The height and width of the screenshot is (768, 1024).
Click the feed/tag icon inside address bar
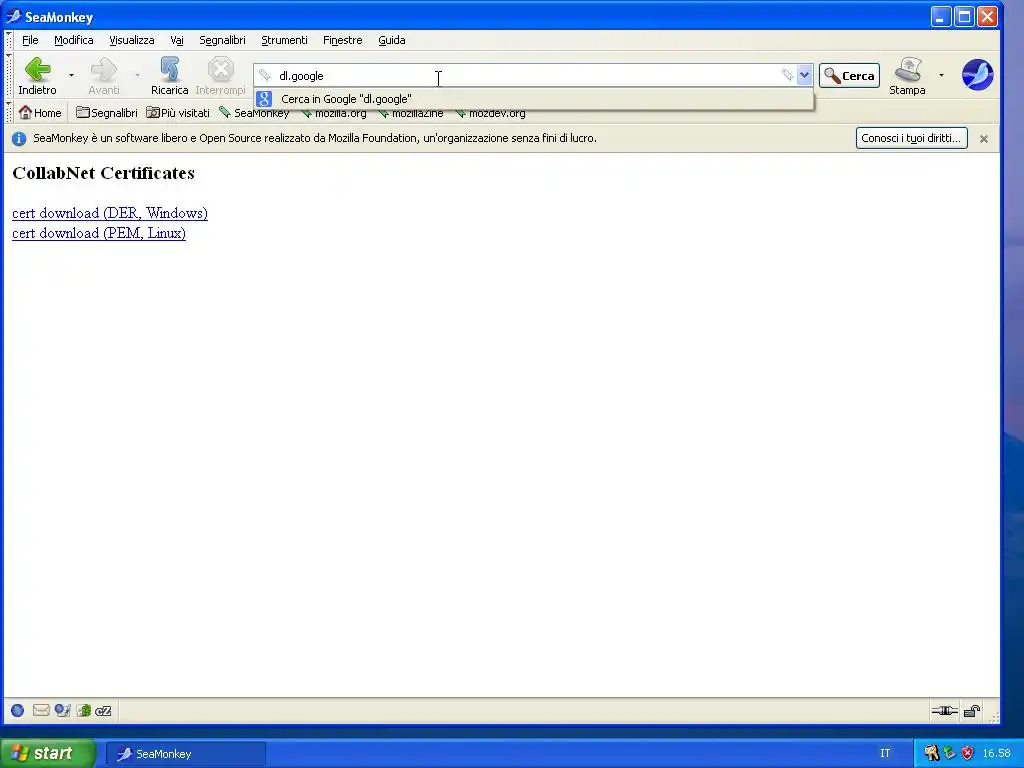pos(787,76)
